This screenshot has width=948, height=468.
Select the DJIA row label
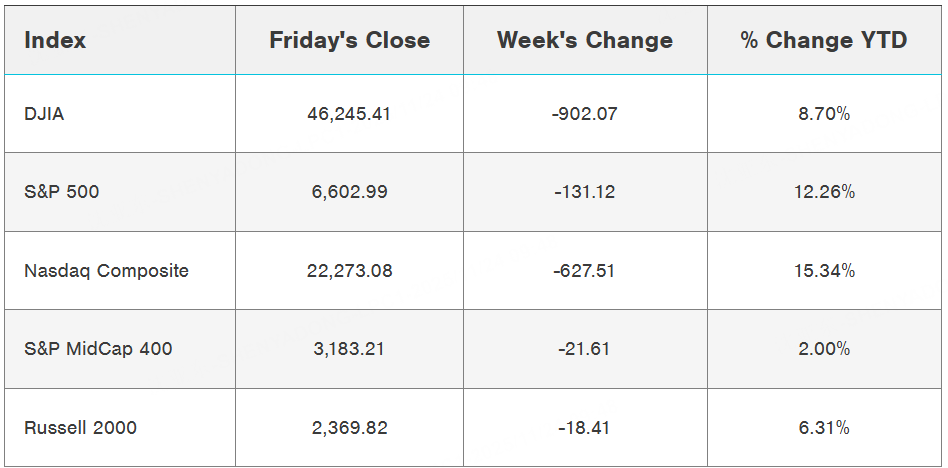[x=44, y=114]
